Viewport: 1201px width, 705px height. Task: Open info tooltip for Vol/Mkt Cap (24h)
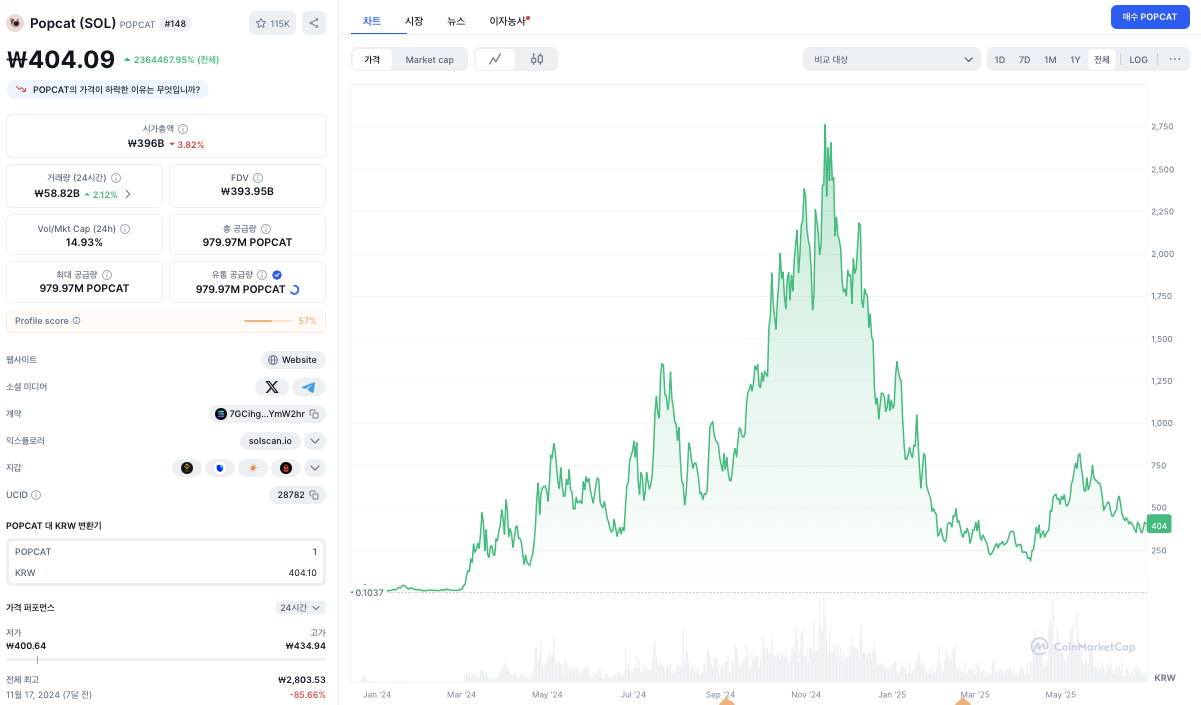point(125,229)
